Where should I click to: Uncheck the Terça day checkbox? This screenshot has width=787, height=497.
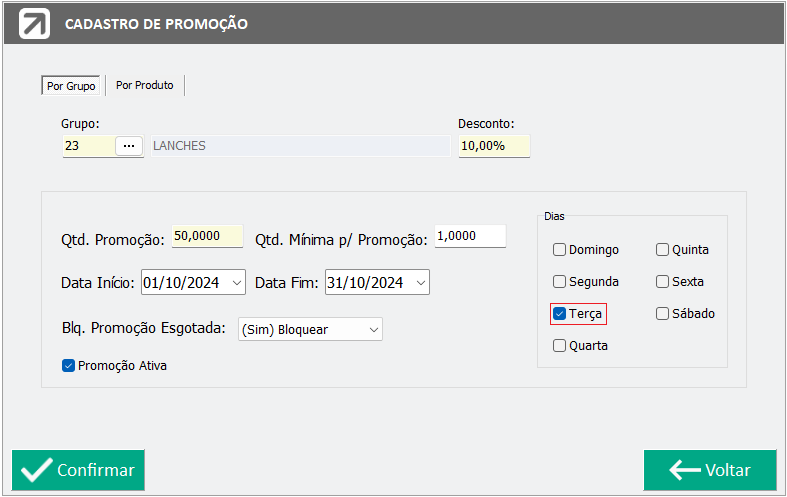559,314
